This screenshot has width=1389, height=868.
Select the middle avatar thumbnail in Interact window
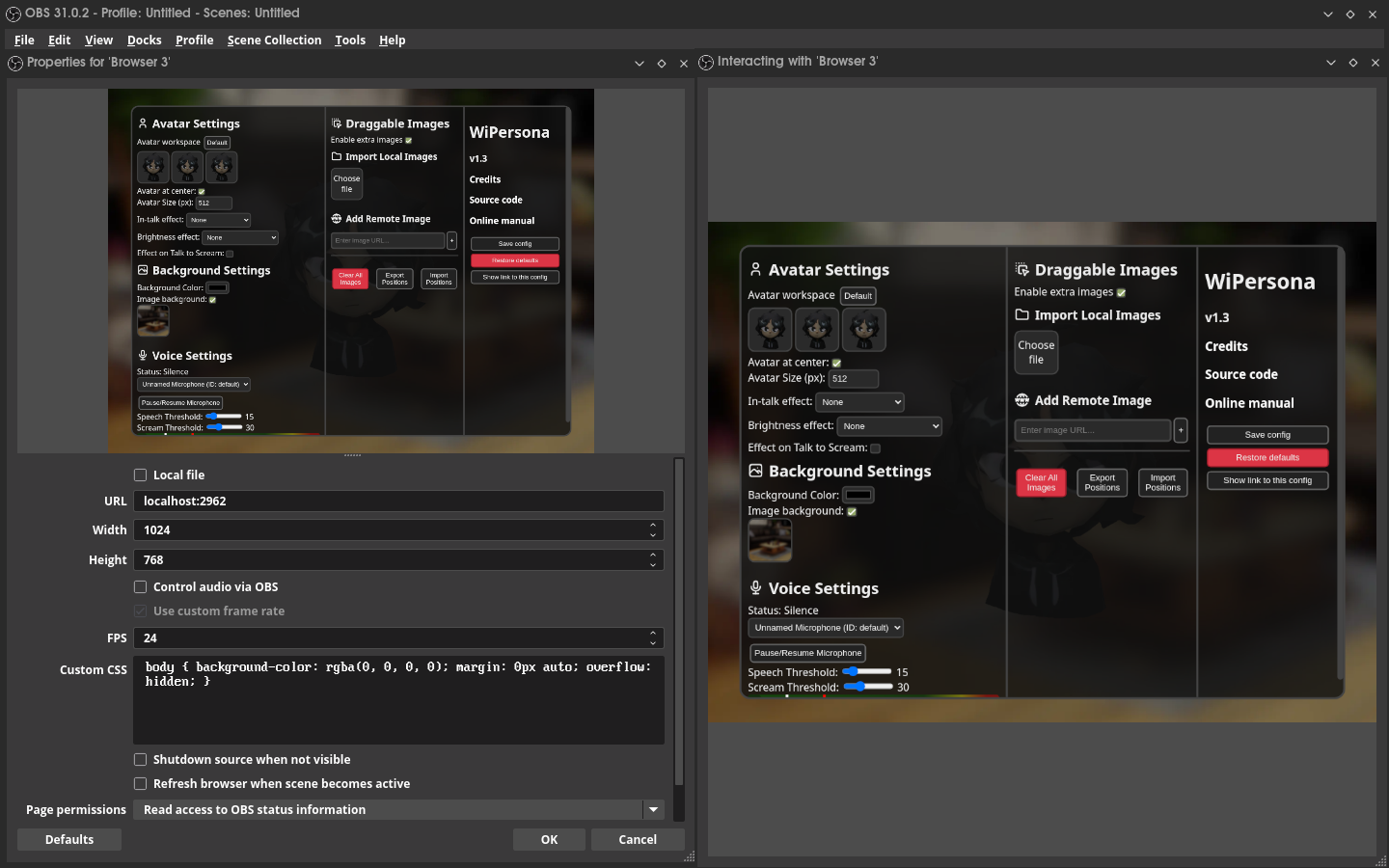tap(817, 330)
